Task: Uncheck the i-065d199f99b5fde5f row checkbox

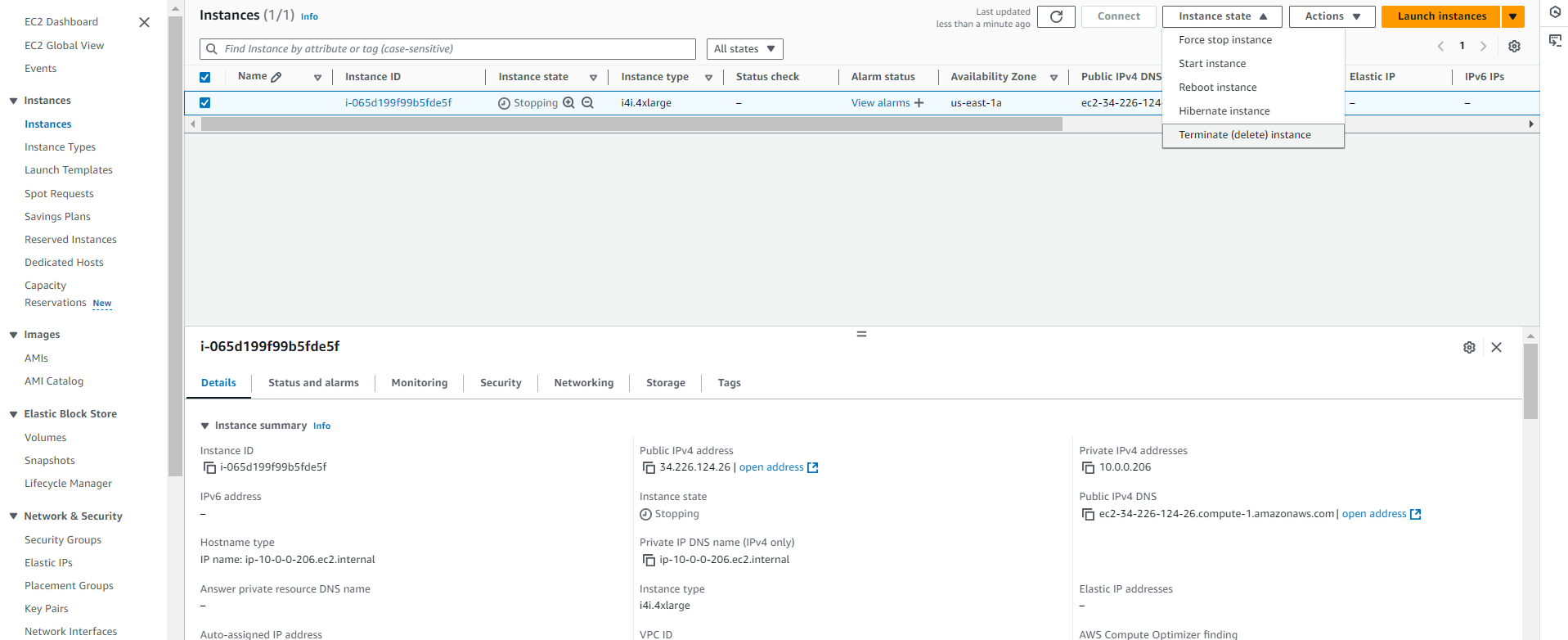Action: [x=205, y=103]
